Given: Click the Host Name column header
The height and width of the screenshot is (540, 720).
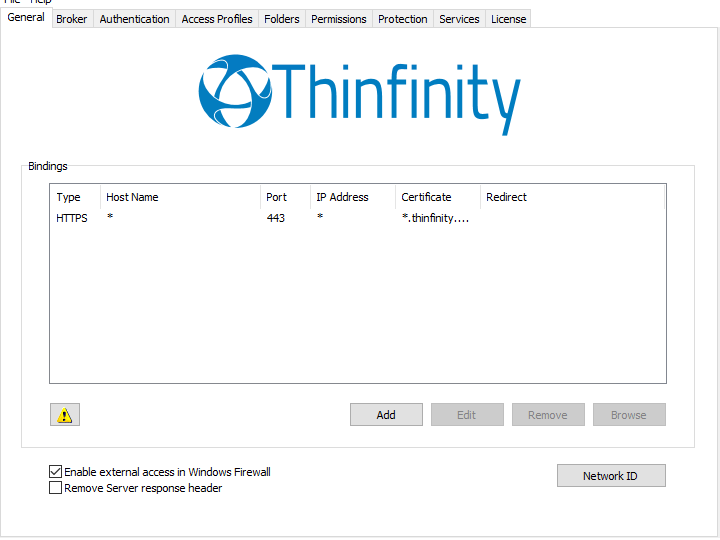Looking at the screenshot, I should tap(180, 197).
